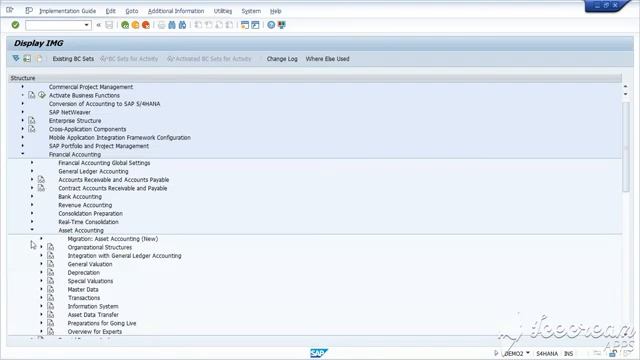The width and height of the screenshot is (640, 360).
Task: Expand the General Ledger Accounting node
Action: click(32, 171)
